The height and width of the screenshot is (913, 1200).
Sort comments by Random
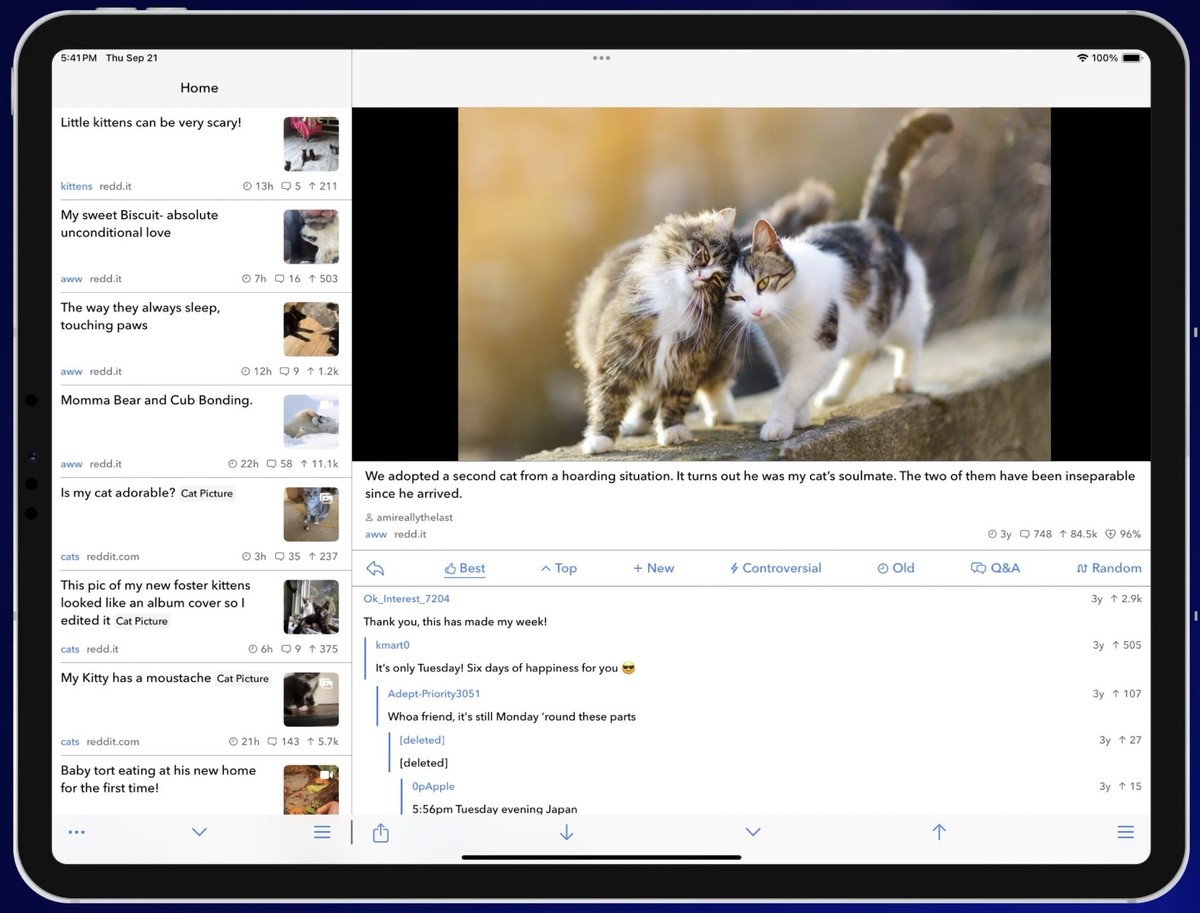(x=1108, y=567)
